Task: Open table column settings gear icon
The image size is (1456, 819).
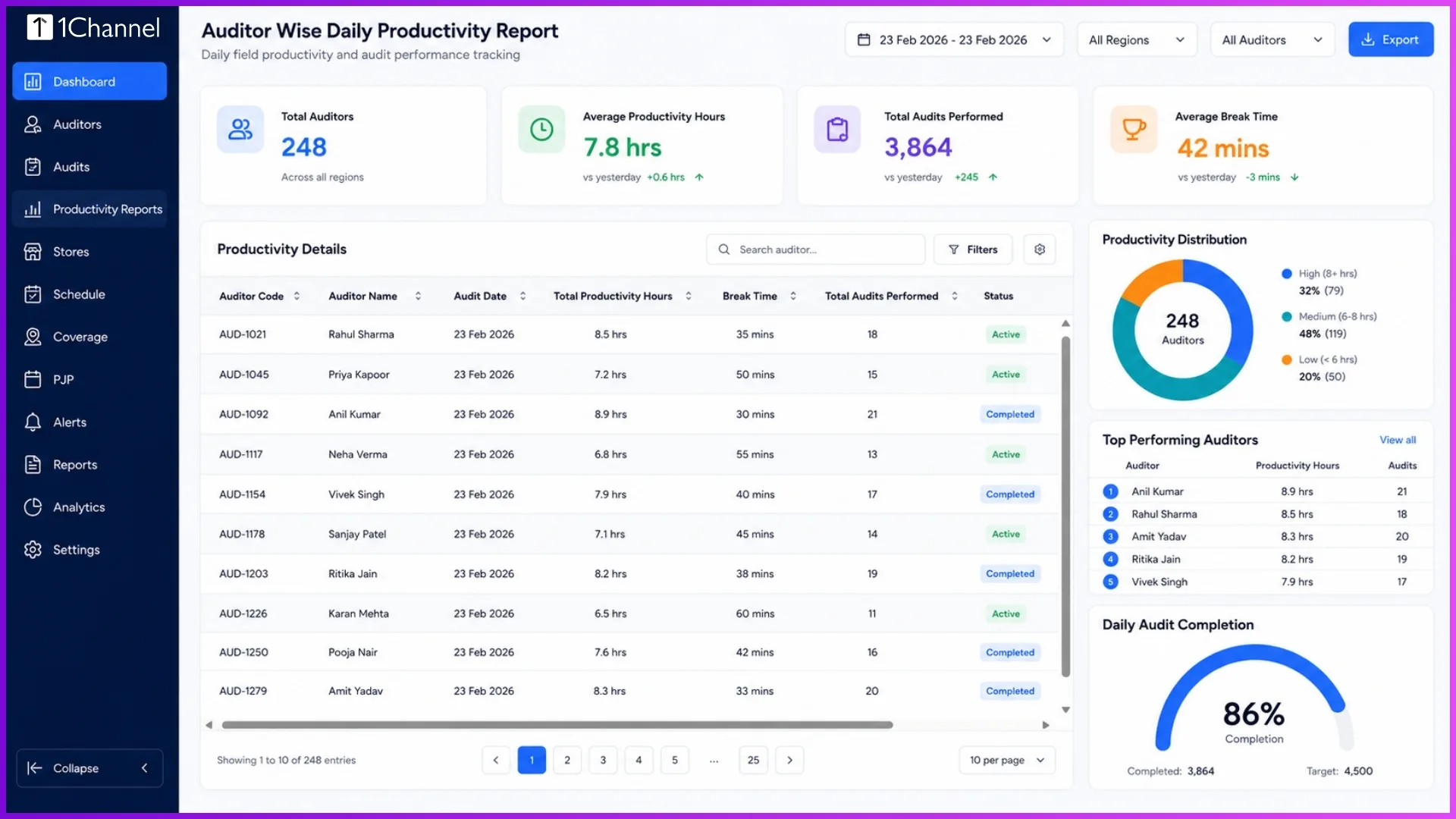Action: pyautogui.click(x=1040, y=249)
